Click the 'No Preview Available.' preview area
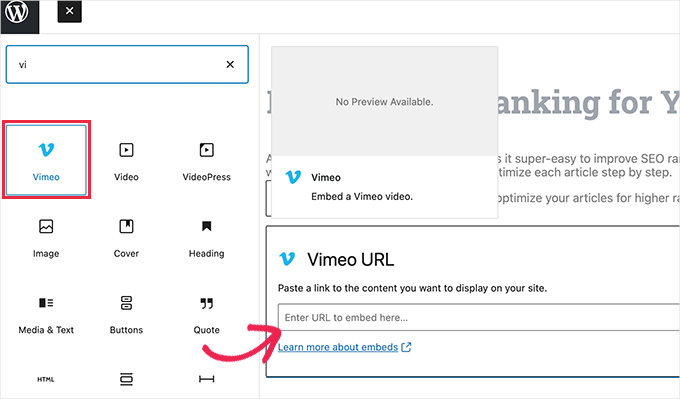The height and width of the screenshot is (399, 680). [384, 101]
